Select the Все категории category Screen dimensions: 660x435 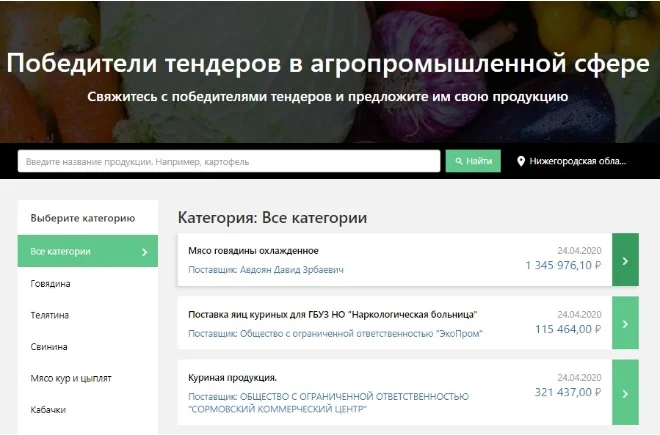(x=88, y=251)
